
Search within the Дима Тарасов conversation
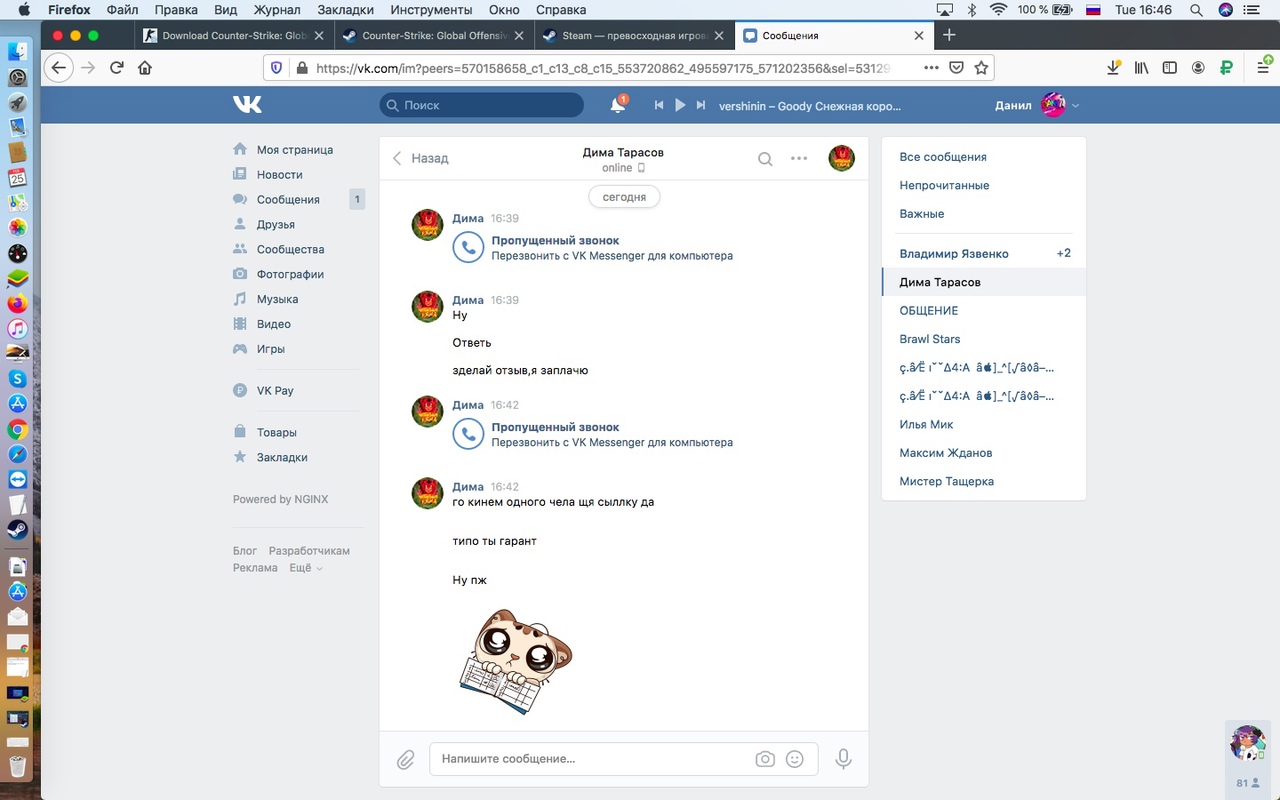(765, 158)
